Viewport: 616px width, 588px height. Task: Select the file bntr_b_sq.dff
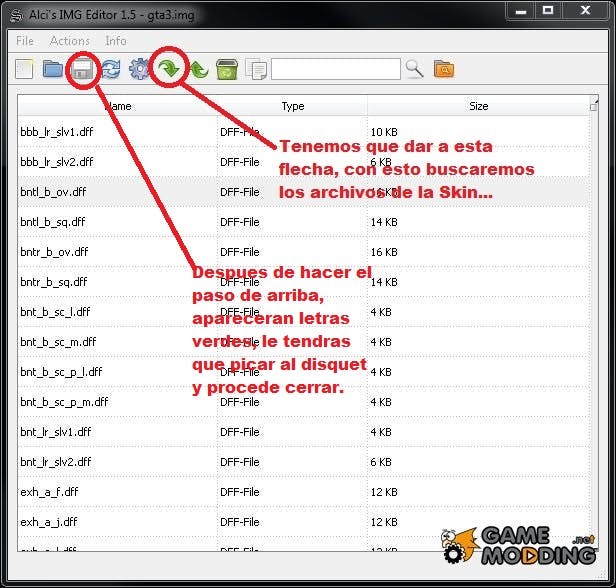click(x=53, y=282)
